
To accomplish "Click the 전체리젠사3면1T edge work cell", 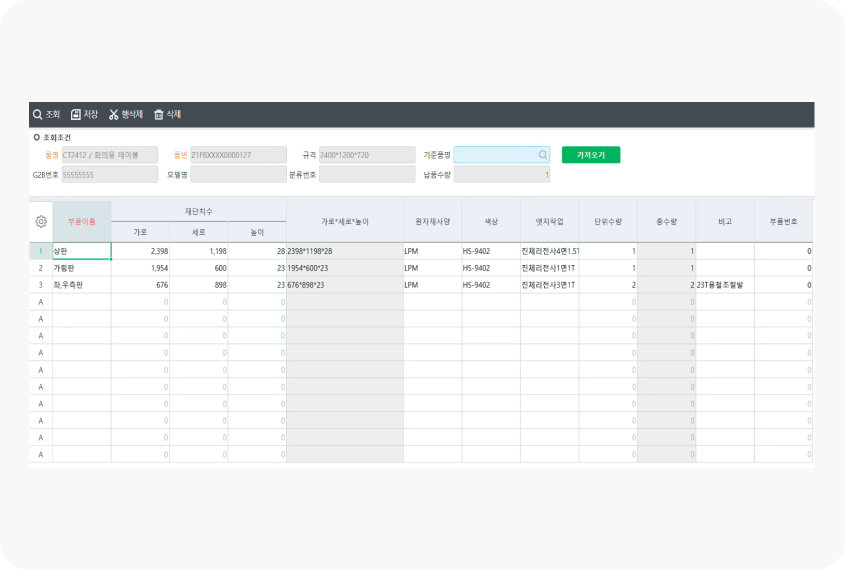I will point(549,286).
